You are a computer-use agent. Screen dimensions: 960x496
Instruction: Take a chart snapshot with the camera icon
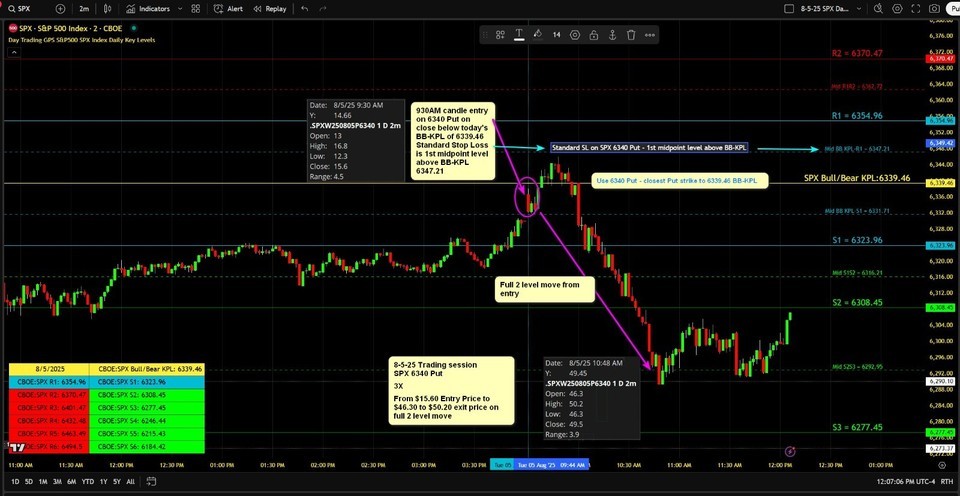(934, 9)
